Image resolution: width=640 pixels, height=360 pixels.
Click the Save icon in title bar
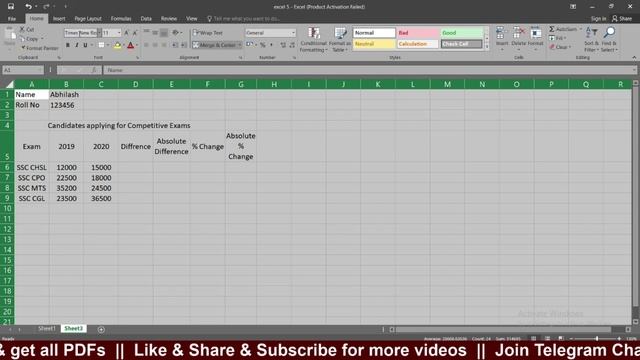pos(11,7)
